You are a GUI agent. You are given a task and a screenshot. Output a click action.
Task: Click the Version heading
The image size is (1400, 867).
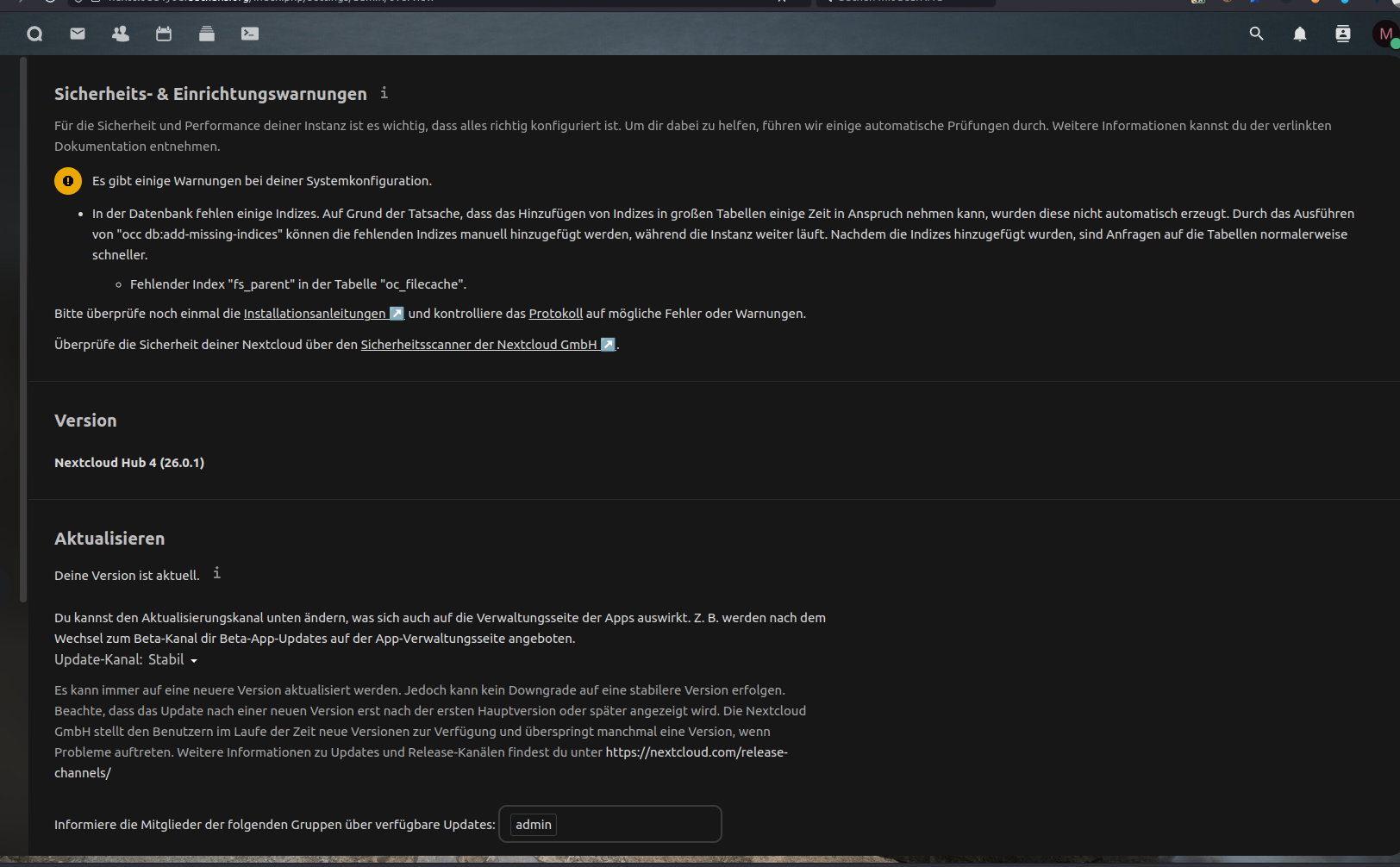click(x=85, y=421)
